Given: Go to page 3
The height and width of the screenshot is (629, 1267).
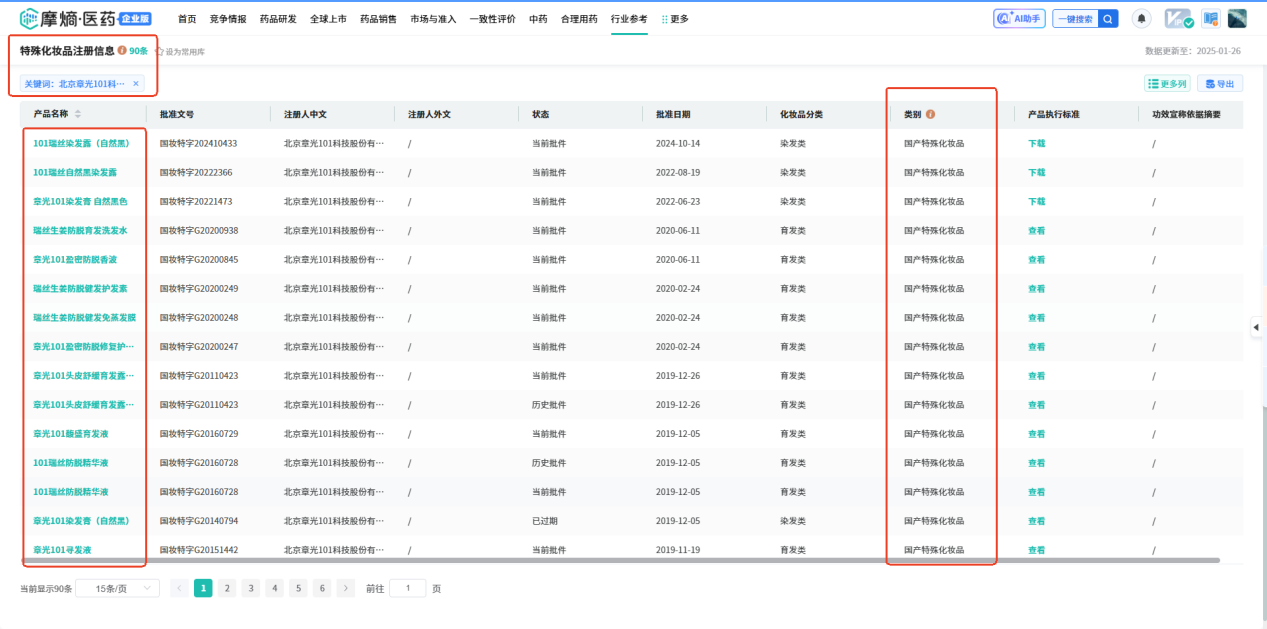Looking at the screenshot, I should coord(251,588).
